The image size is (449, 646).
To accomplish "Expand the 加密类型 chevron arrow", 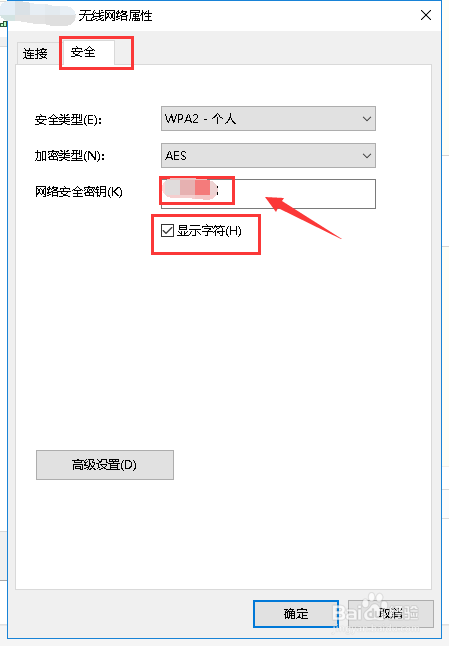I will click(x=367, y=156).
